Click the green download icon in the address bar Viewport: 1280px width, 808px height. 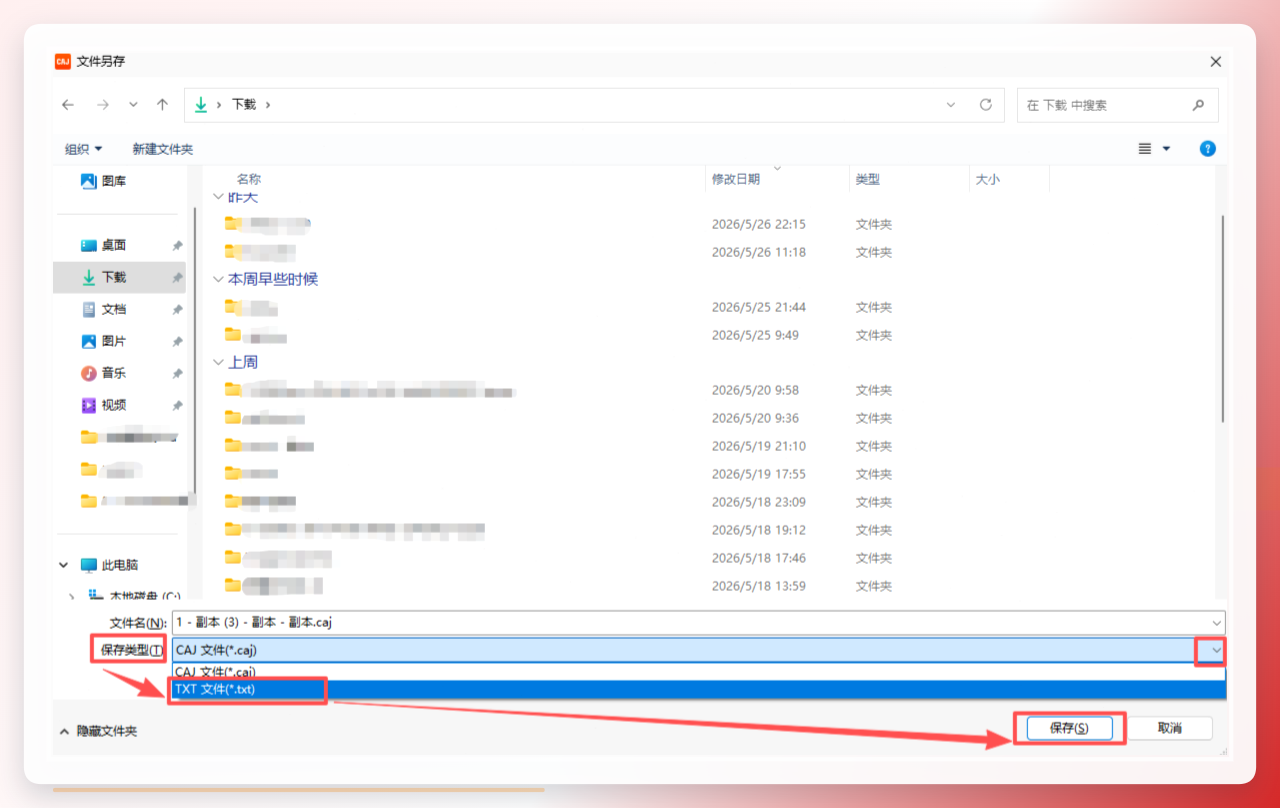coord(201,104)
